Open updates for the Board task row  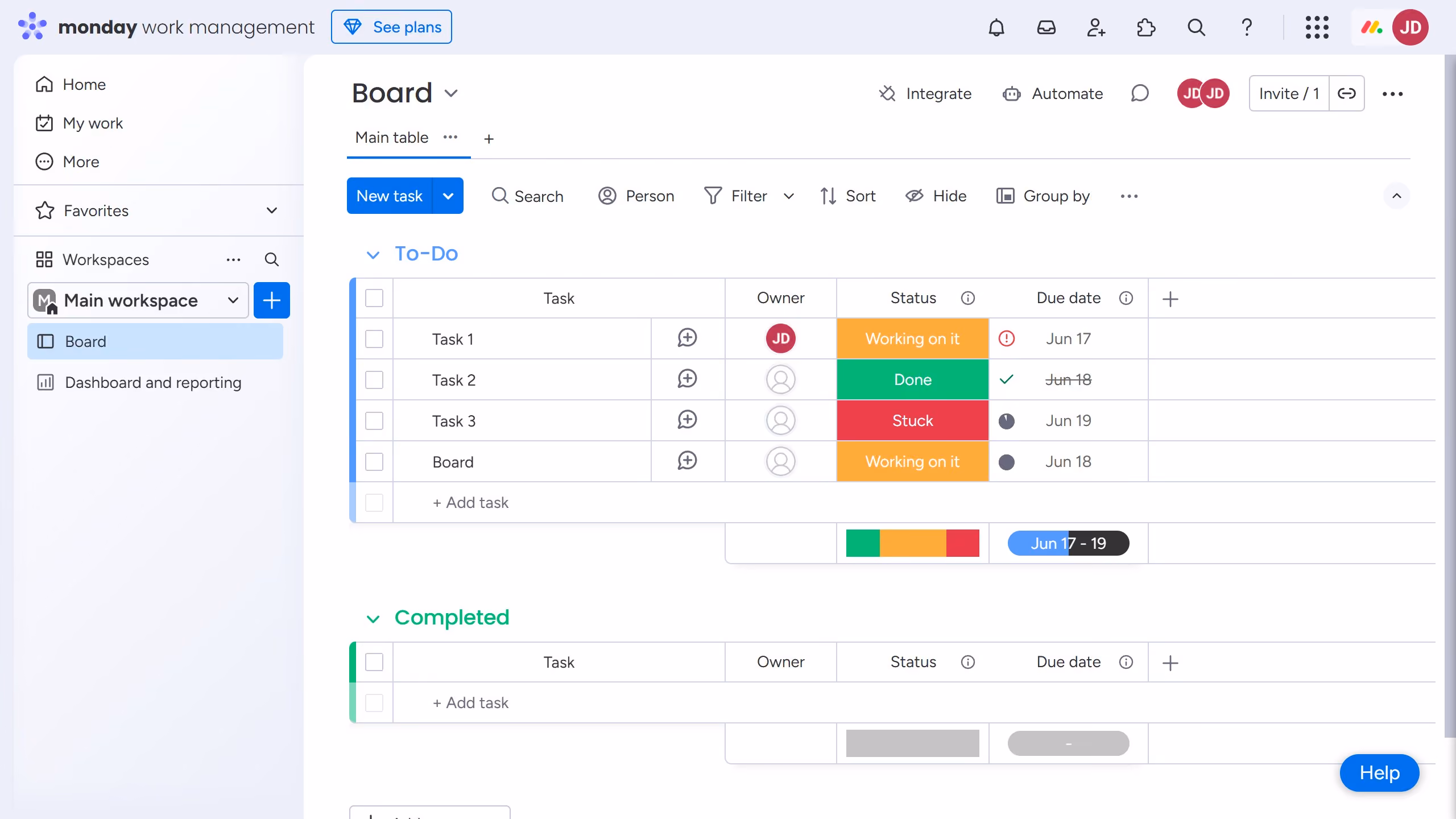687,461
